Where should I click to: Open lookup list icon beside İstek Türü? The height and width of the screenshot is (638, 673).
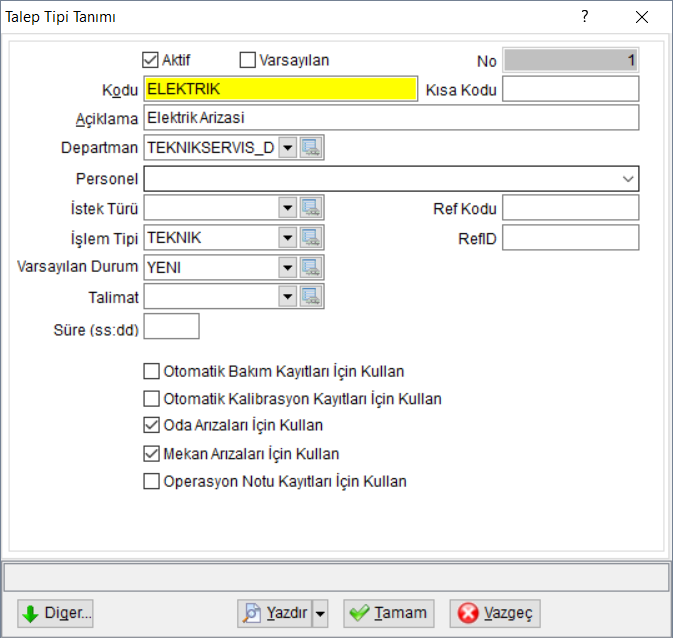coord(311,208)
